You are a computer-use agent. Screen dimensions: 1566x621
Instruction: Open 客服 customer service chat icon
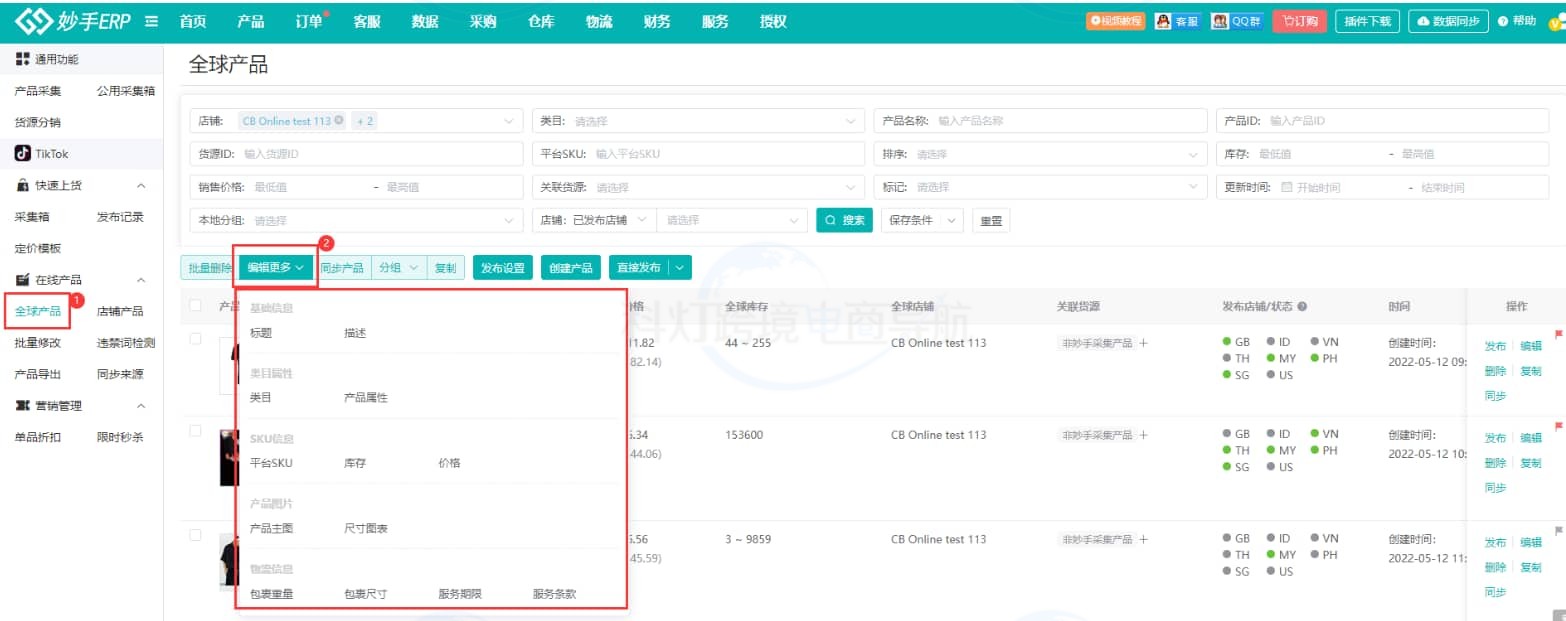[x=1177, y=21]
